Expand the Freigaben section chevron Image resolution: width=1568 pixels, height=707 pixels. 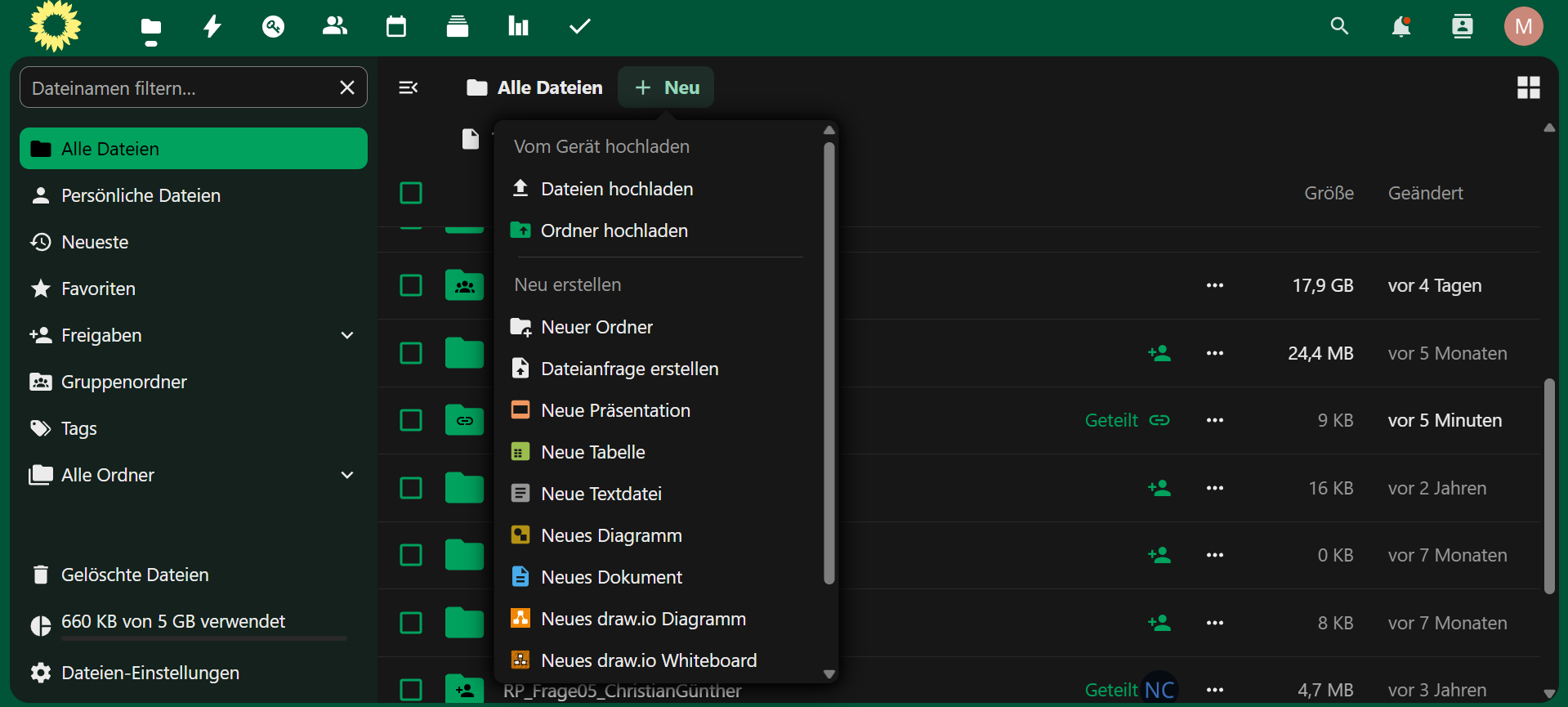point(347,336)
